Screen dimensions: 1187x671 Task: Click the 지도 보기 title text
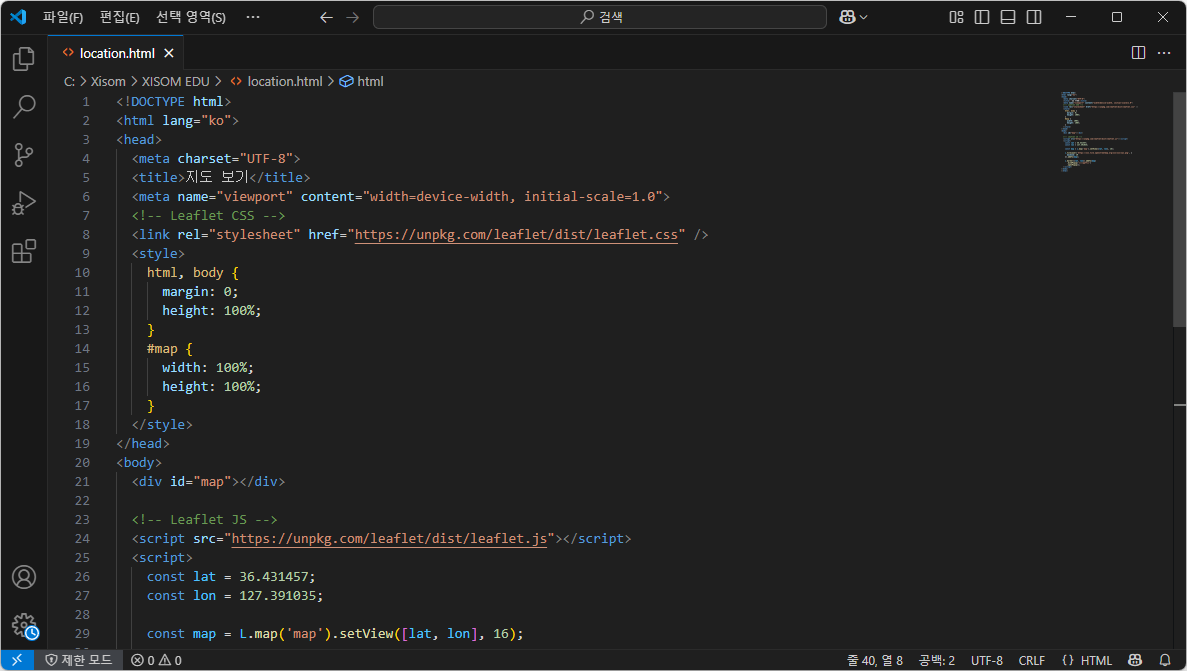[x=217, y=177]
